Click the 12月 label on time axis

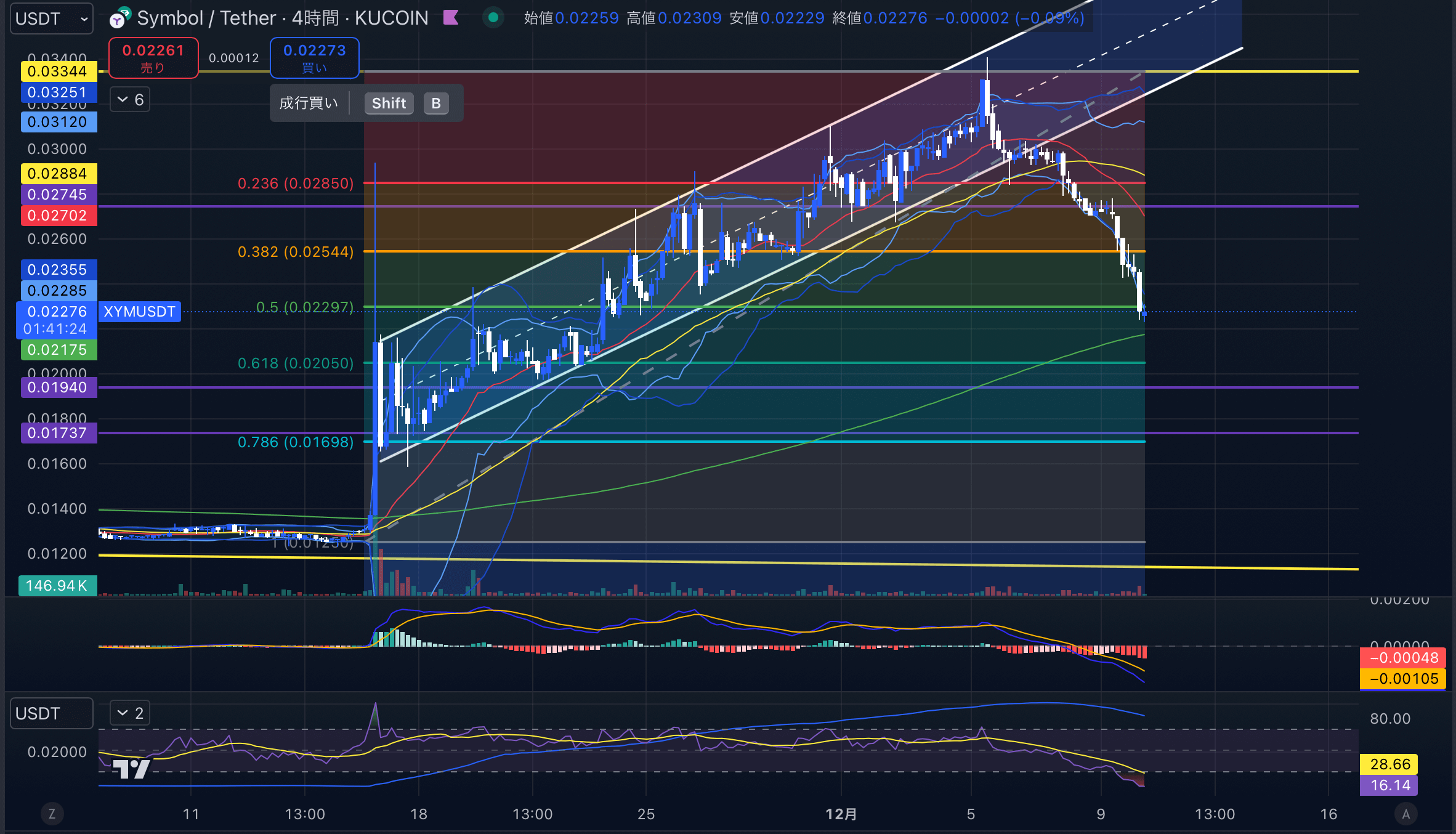(841, 814)
